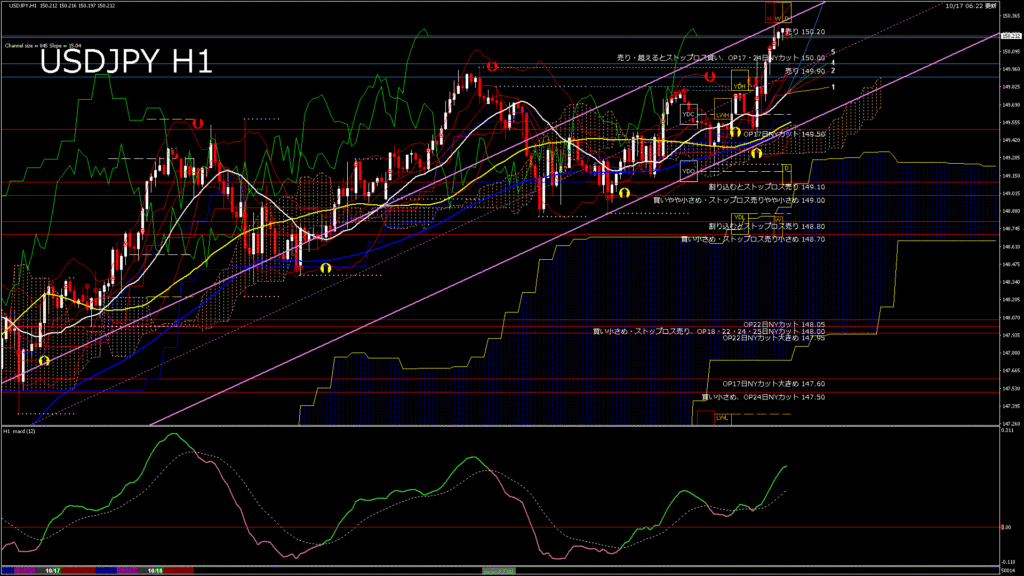Click the green label at bottom right of the time bar
The image size is (1024, 576).
point(498,571)
